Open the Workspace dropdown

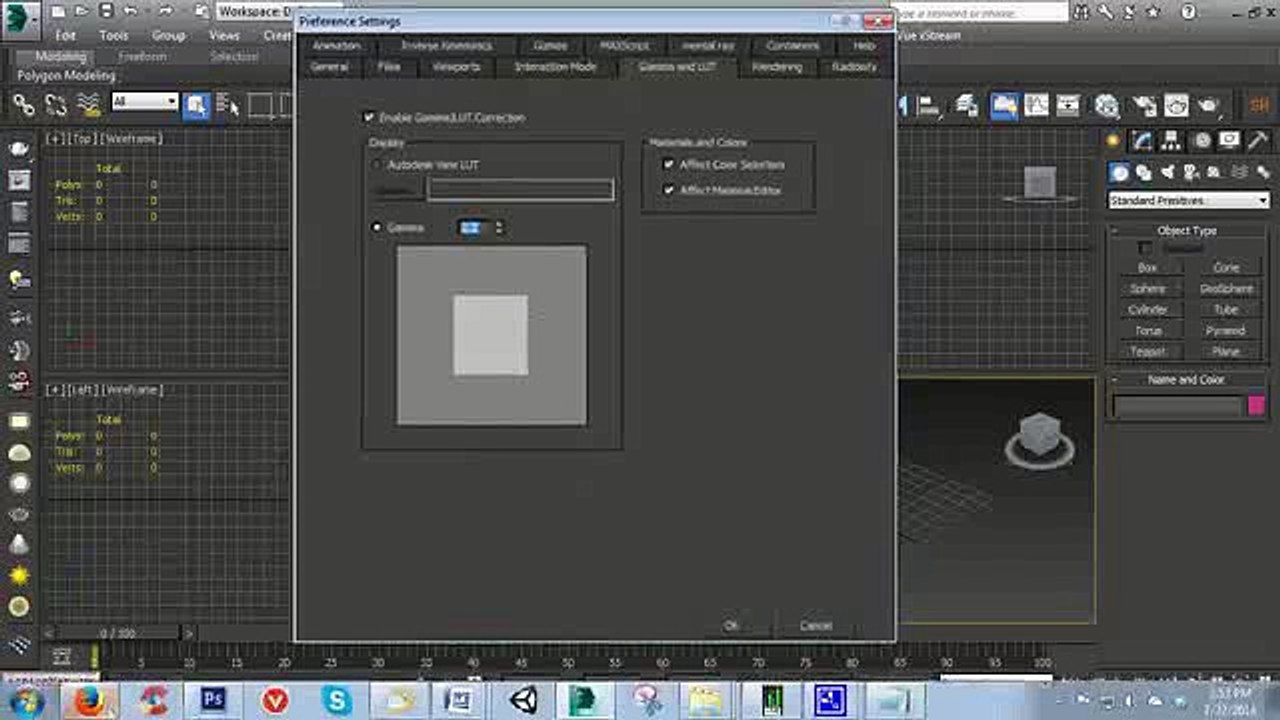[x=255, y=12]
